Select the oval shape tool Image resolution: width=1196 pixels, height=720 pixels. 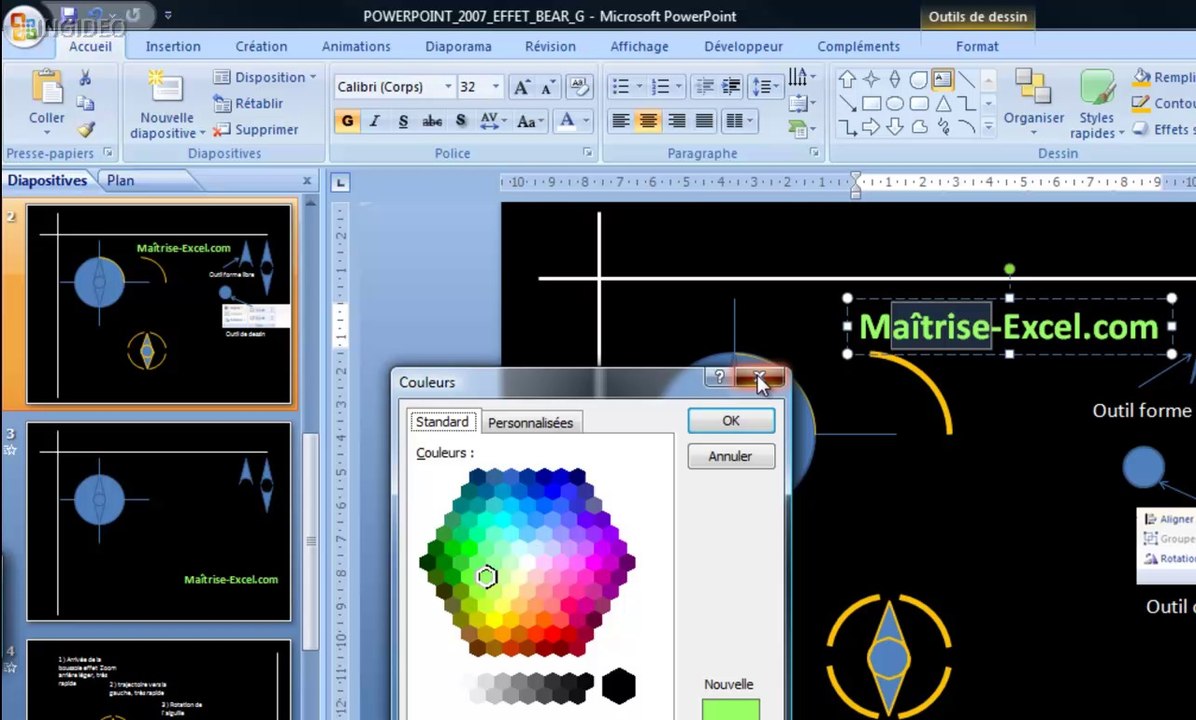click(895, 104)
